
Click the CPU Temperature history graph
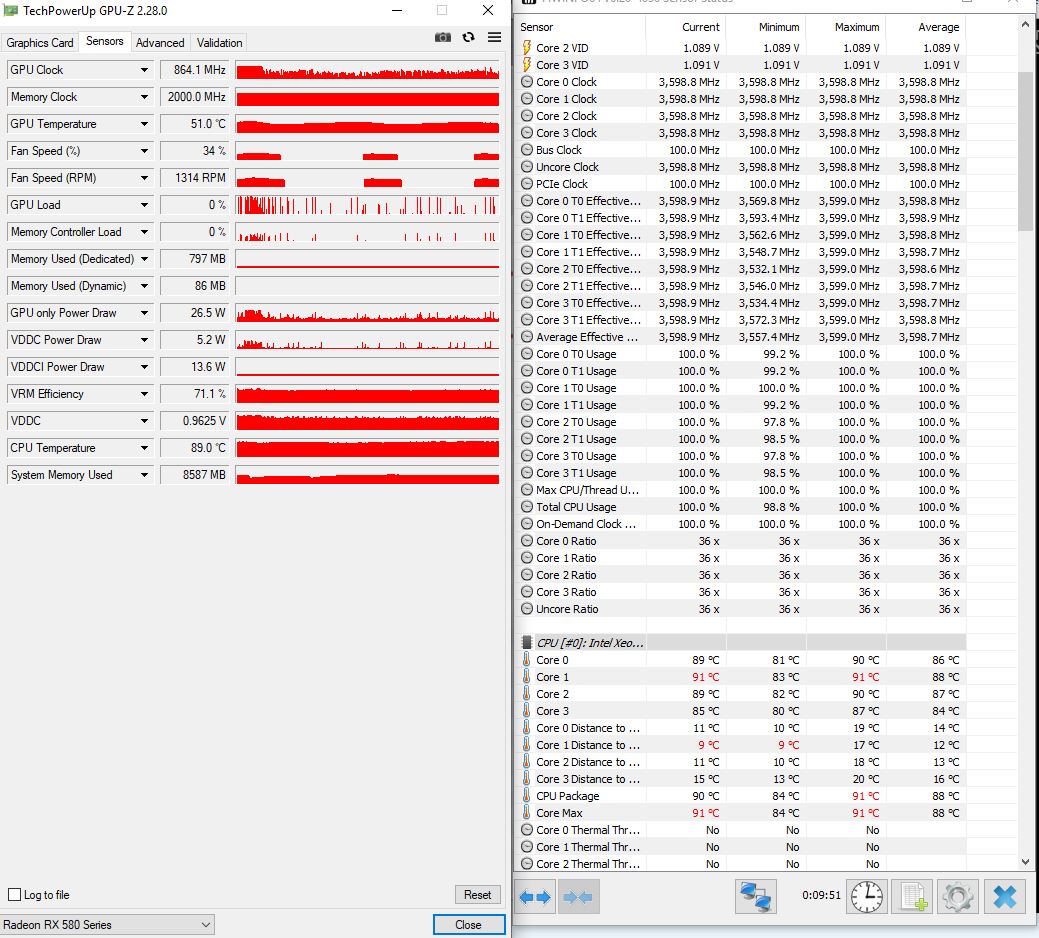367,448
